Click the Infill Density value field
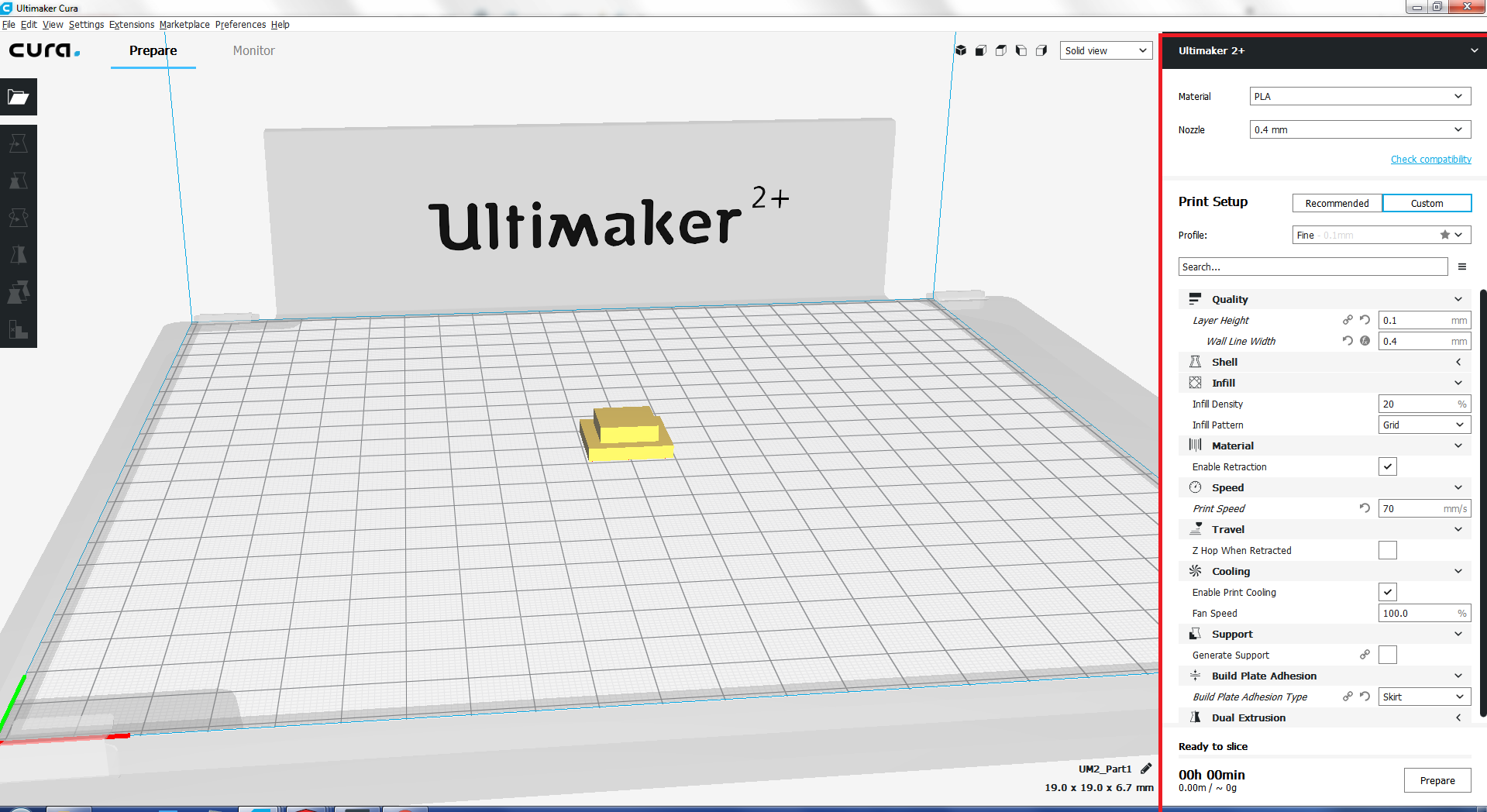Viewport: 1487px width, 812px height. click(1424, 404)
